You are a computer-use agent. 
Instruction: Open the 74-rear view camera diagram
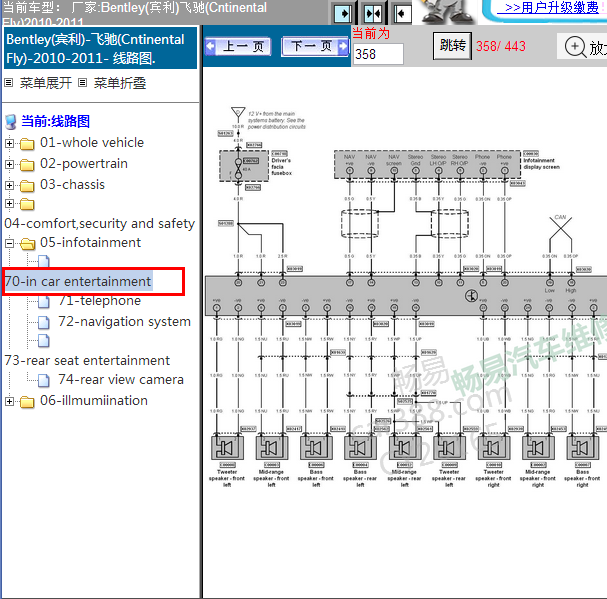click(x=121, y=379)
